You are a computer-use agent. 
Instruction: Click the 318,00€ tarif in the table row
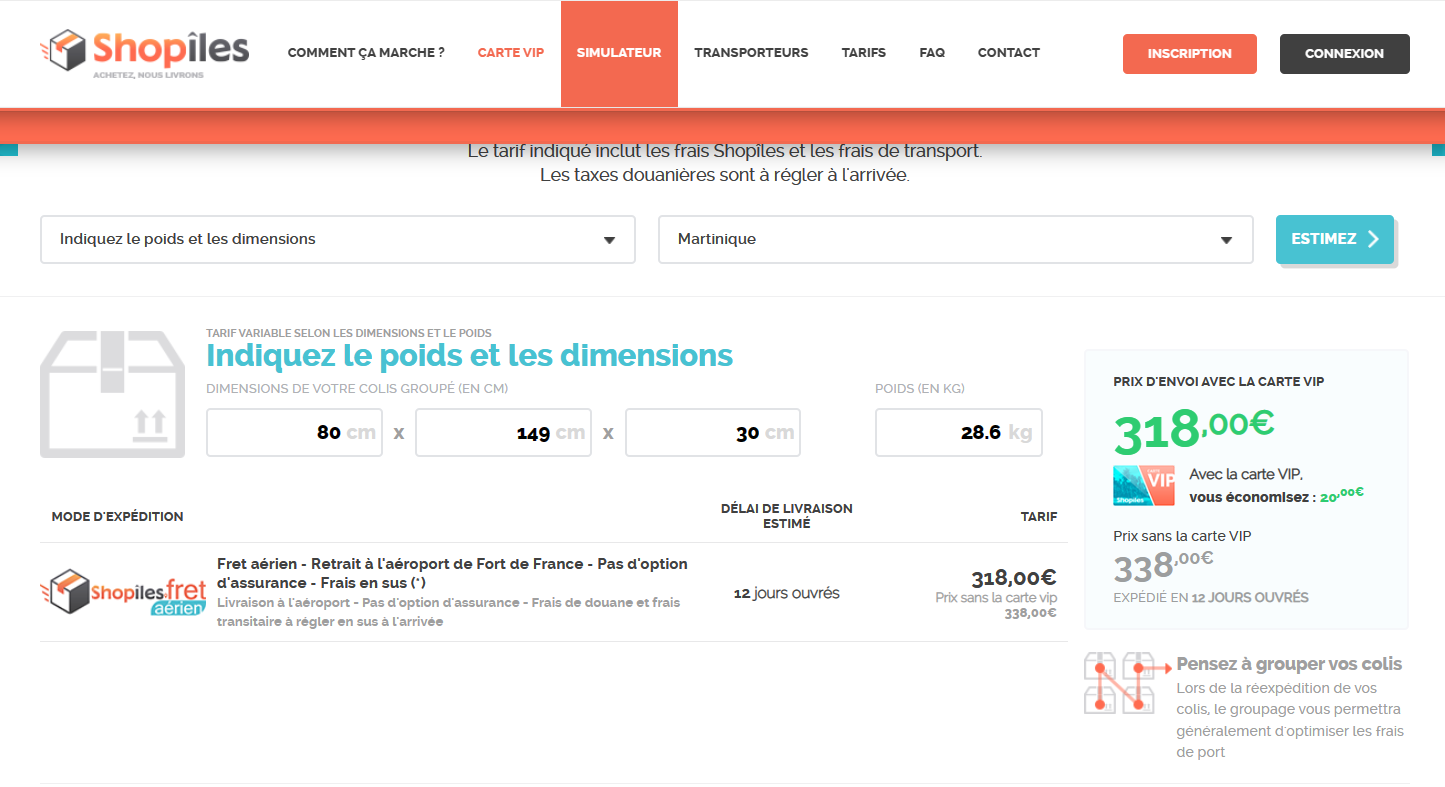tap(1014, 578)
